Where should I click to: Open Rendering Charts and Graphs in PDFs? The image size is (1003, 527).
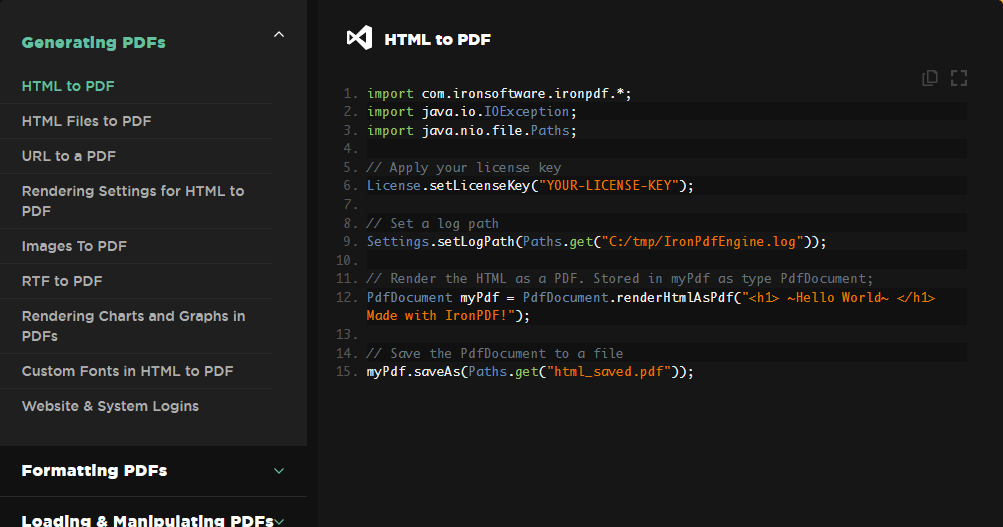tap(133, 326)
